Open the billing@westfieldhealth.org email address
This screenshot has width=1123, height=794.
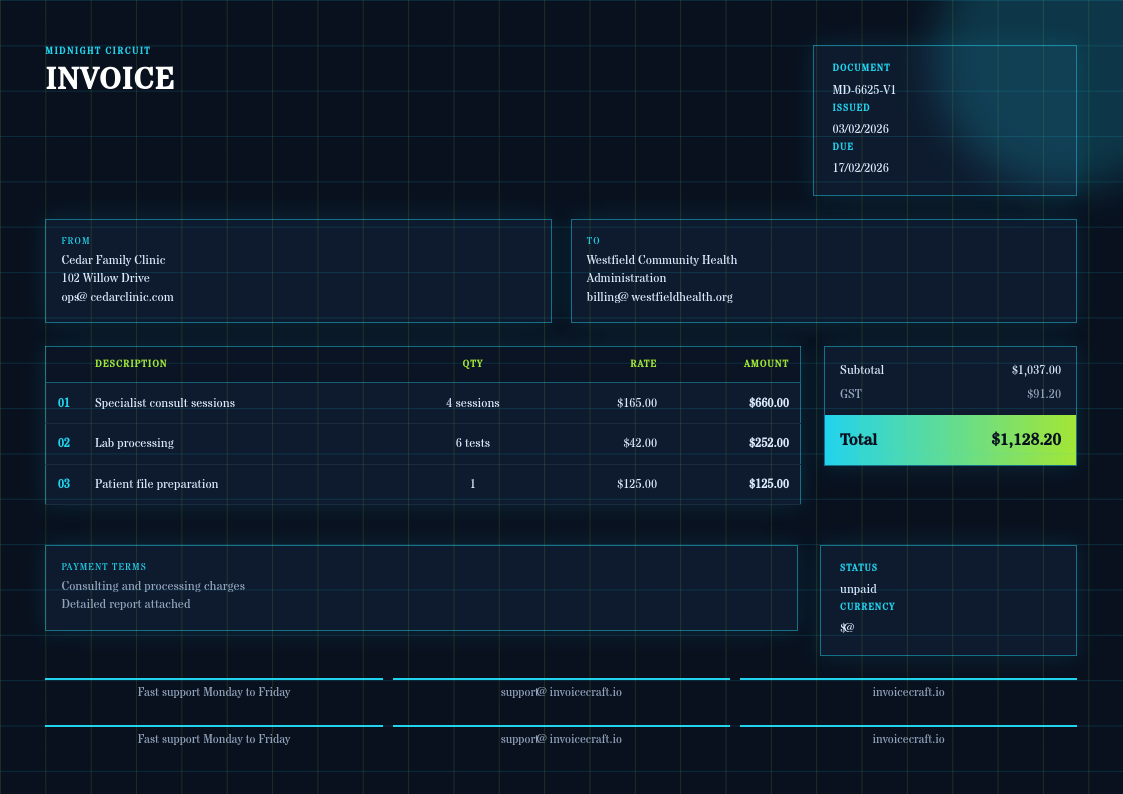coord(660,296)
